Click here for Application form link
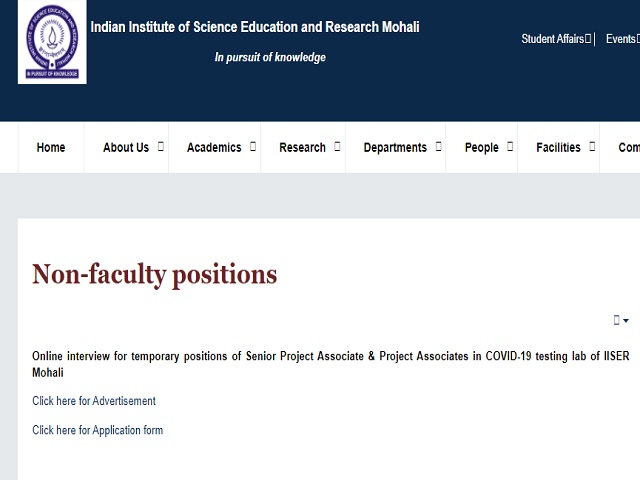This screenshot has height=480, width=640. pyautogui.click(x=97, y=430)
